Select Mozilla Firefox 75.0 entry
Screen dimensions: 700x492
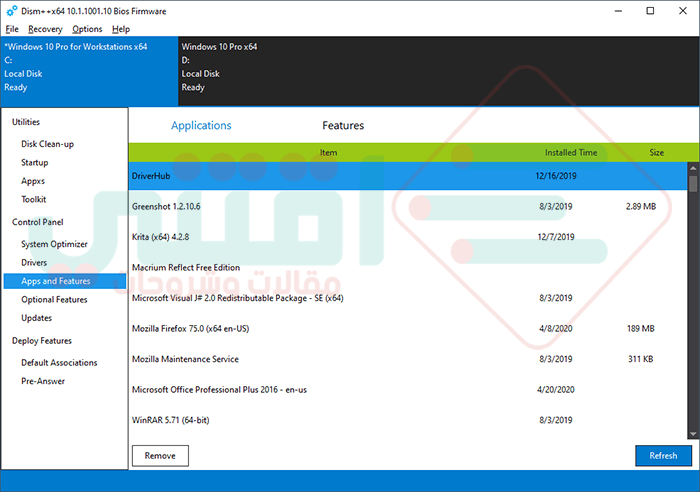click(x=408, y=329)
